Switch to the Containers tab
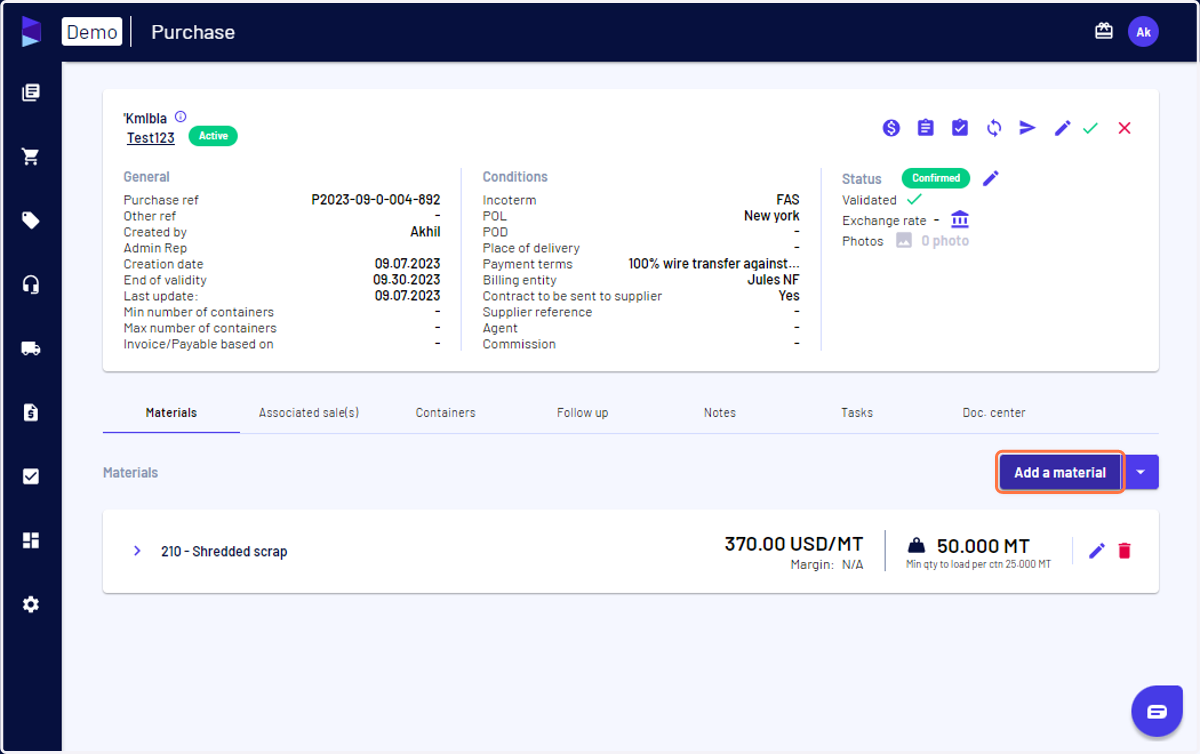 click(x=446, y=412)
